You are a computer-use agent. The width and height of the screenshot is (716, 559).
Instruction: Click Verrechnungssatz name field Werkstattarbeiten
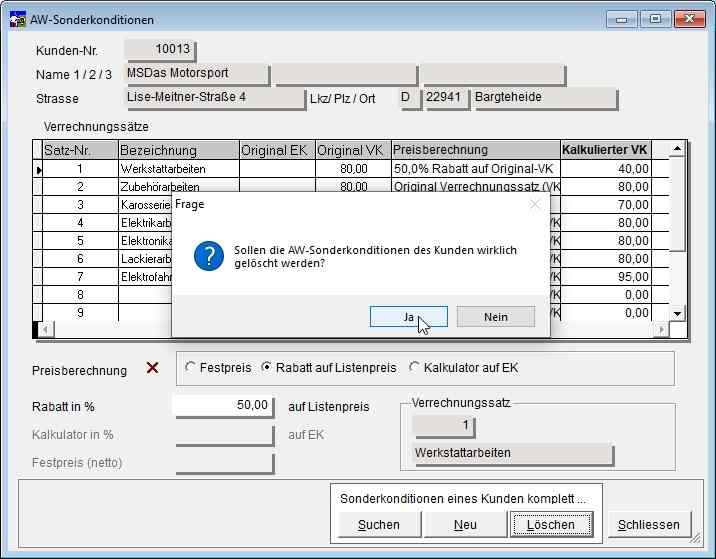pos(513,454)
